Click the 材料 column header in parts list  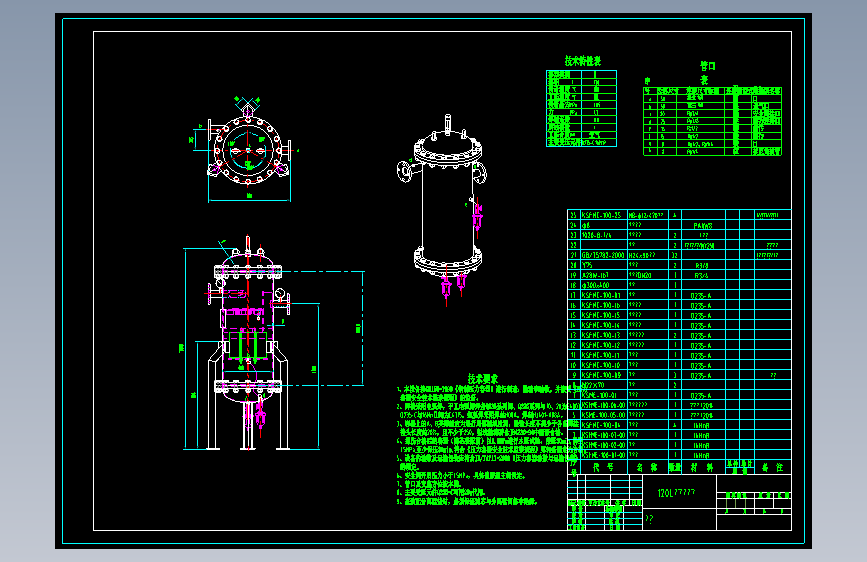(x=702, y=467)
